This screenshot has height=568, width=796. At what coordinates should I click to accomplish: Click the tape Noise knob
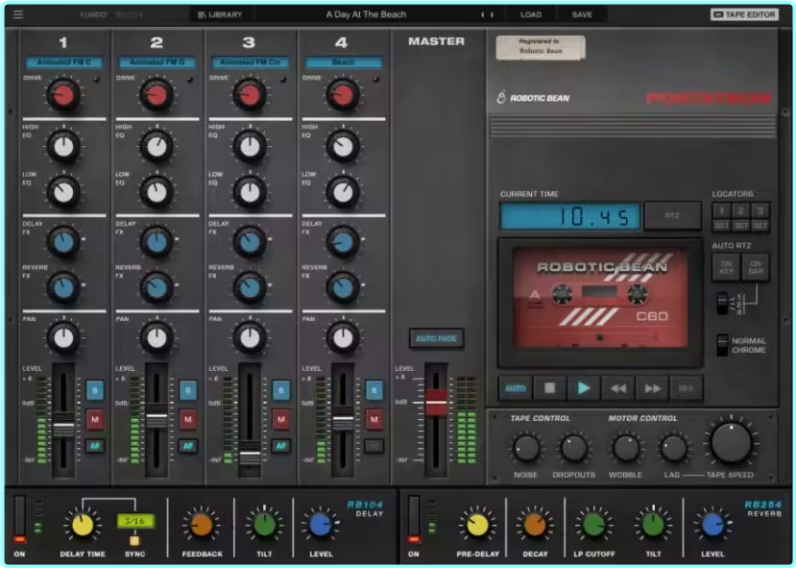(x=526, y=449)
